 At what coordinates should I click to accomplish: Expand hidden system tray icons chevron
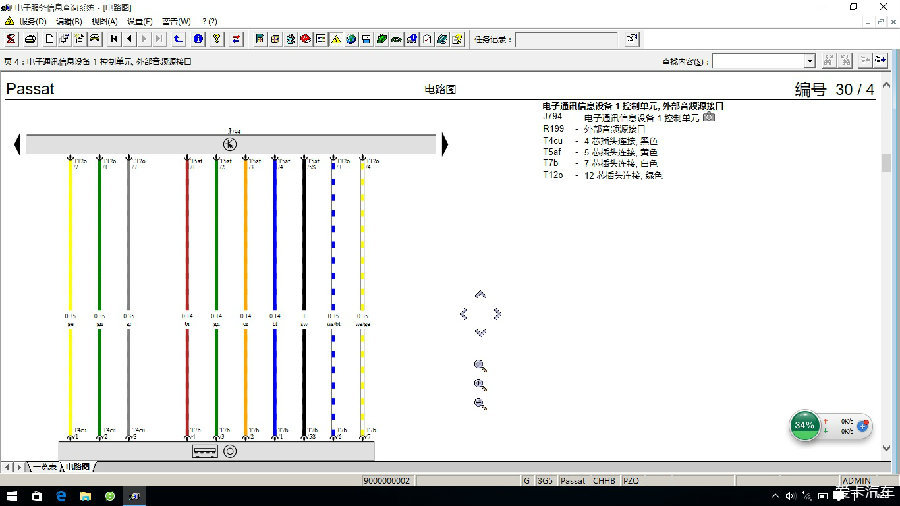pyautogui.click(x=775, y=496)
